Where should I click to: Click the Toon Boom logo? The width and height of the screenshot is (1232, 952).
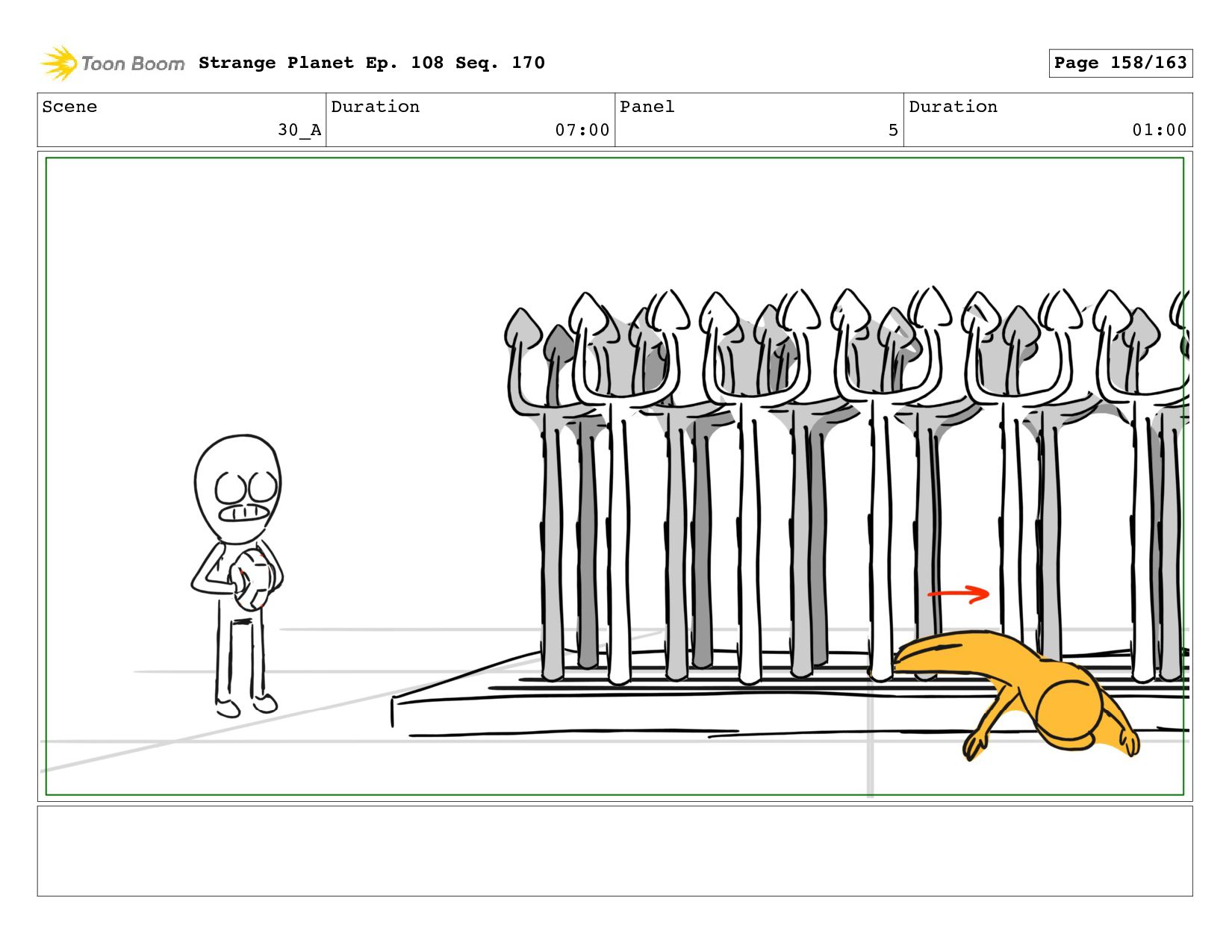[x=112, y=63]
